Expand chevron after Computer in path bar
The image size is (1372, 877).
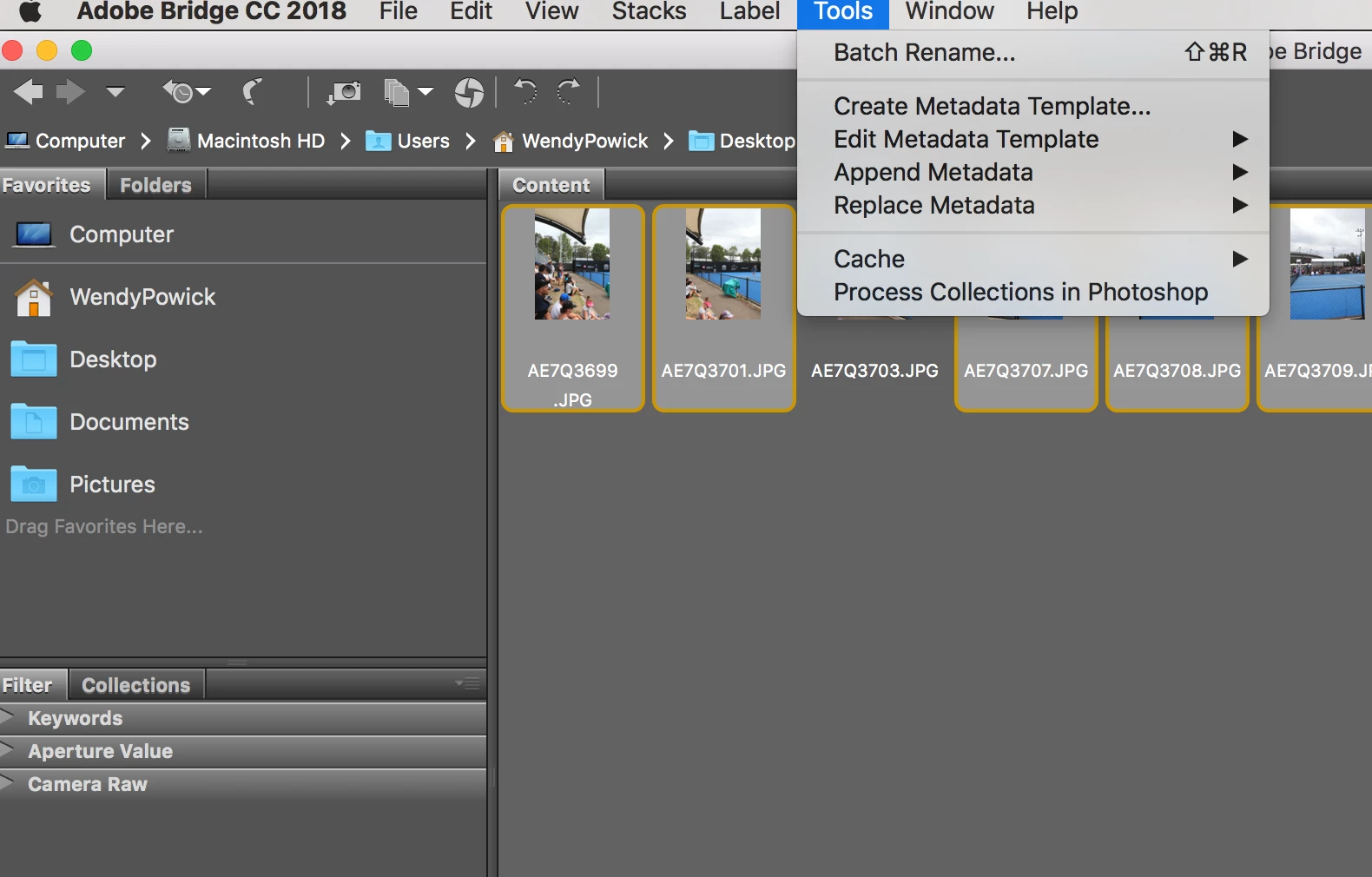click(145, 141)
